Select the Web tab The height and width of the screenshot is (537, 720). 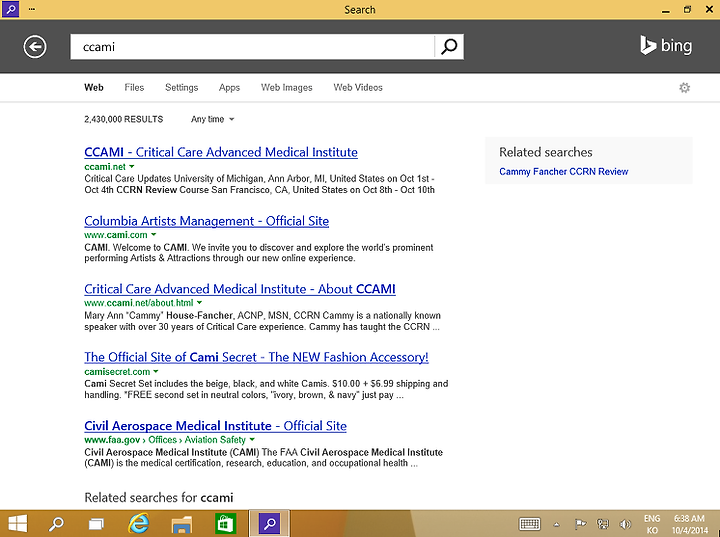[x=94, y=87]
